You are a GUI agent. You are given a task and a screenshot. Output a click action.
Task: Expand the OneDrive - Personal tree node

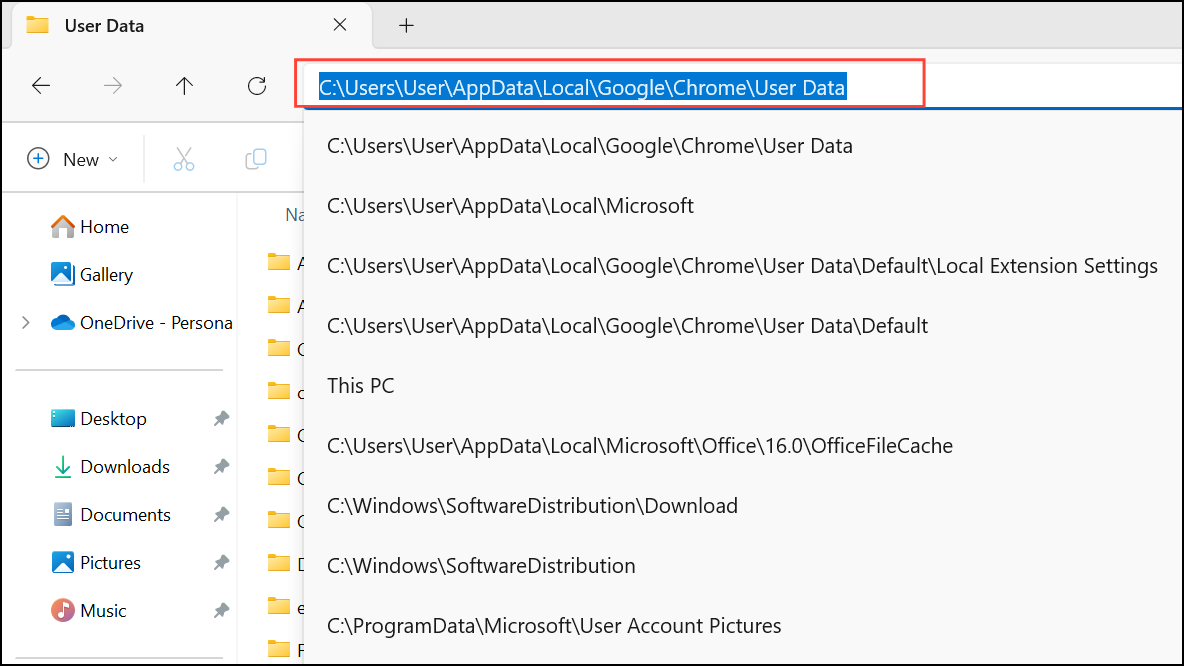click(26, 323)
